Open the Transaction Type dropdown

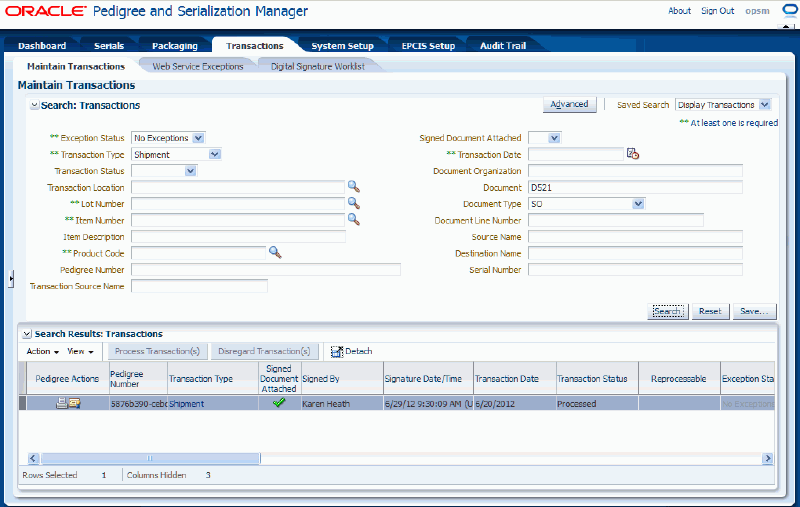tap(215, 154)
